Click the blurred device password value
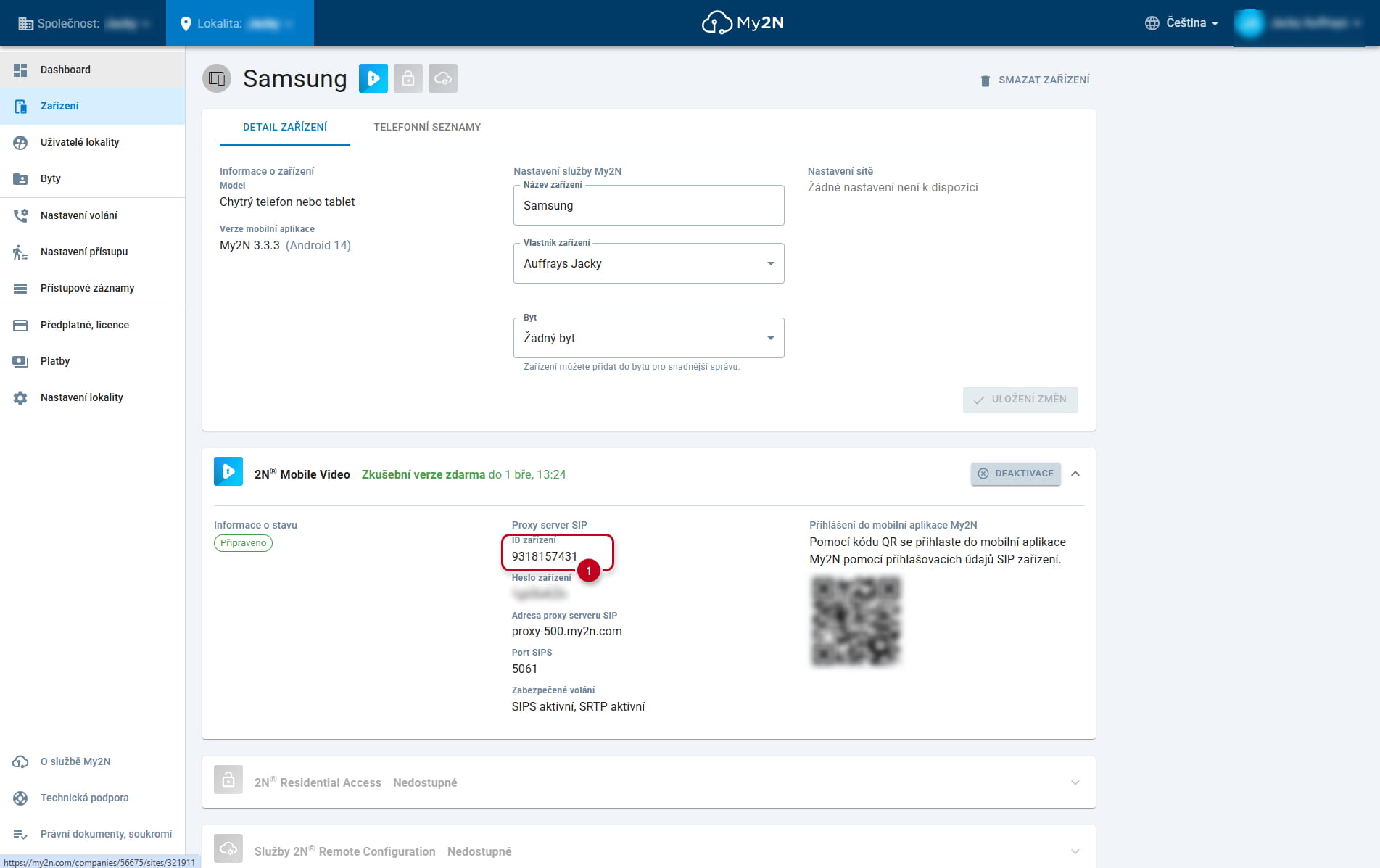Viewport: 1380px width, 868px height. [x=539, y=594]
